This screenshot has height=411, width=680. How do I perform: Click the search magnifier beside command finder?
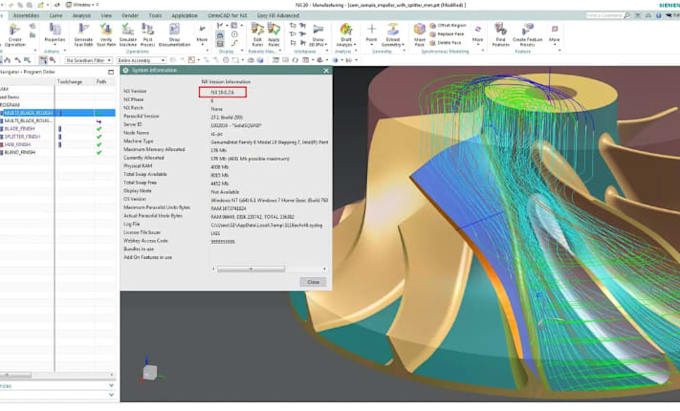pos(627,16)
